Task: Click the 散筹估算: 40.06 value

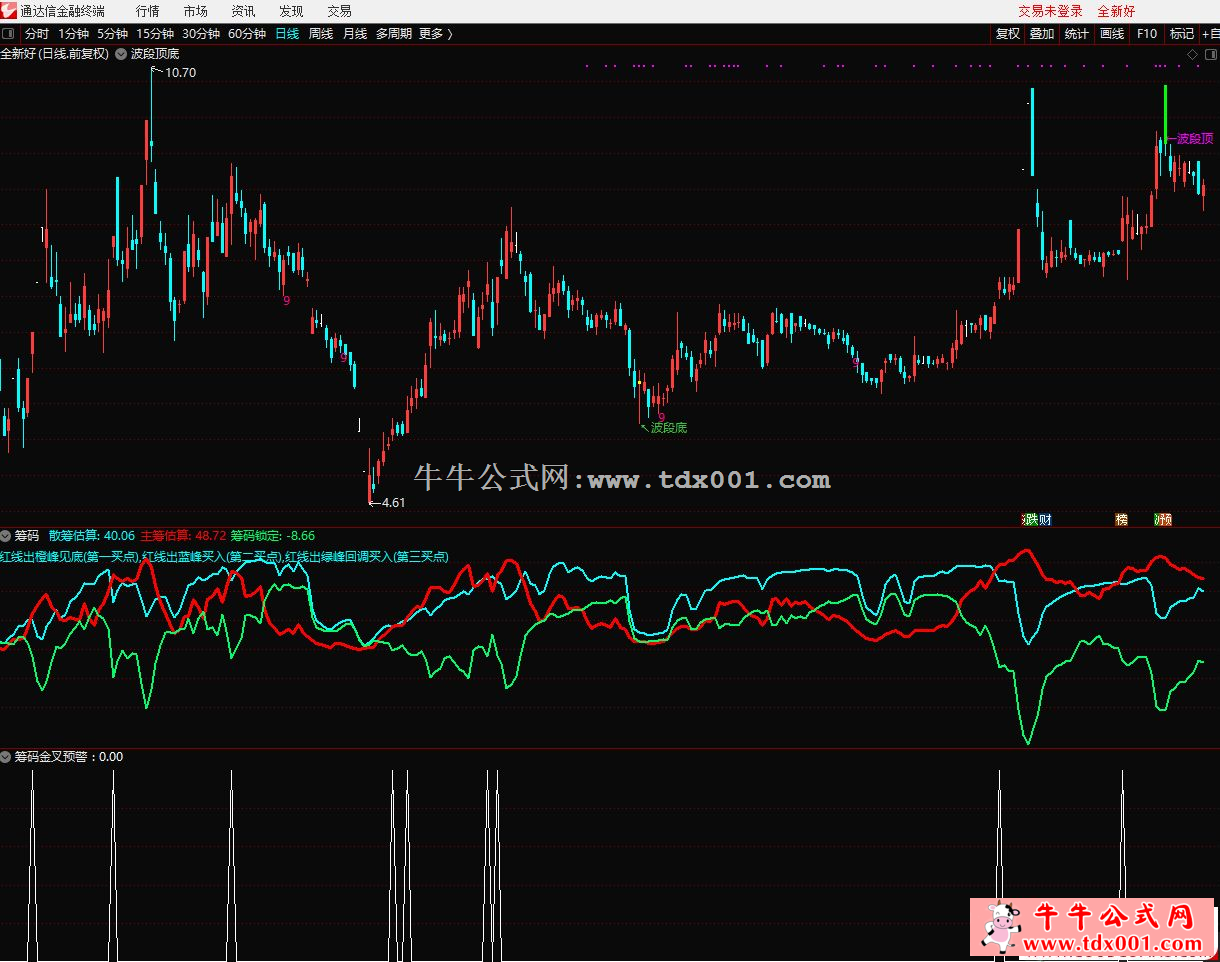Action: click(92, 536)
